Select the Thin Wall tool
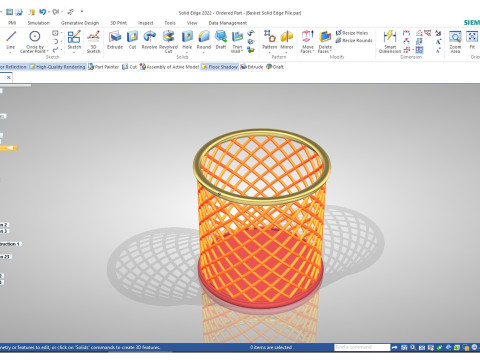The width and height of the screenshot is (480, 360). point(237,41)
